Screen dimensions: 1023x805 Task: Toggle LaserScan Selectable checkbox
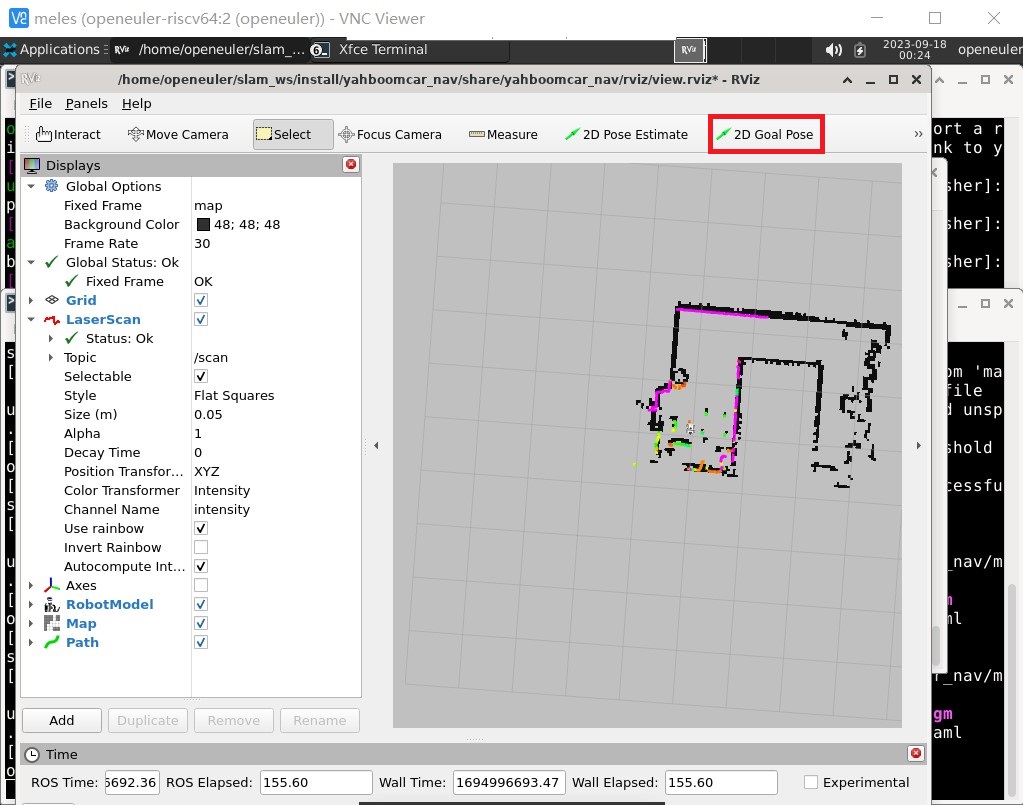[x=201, y=376]
